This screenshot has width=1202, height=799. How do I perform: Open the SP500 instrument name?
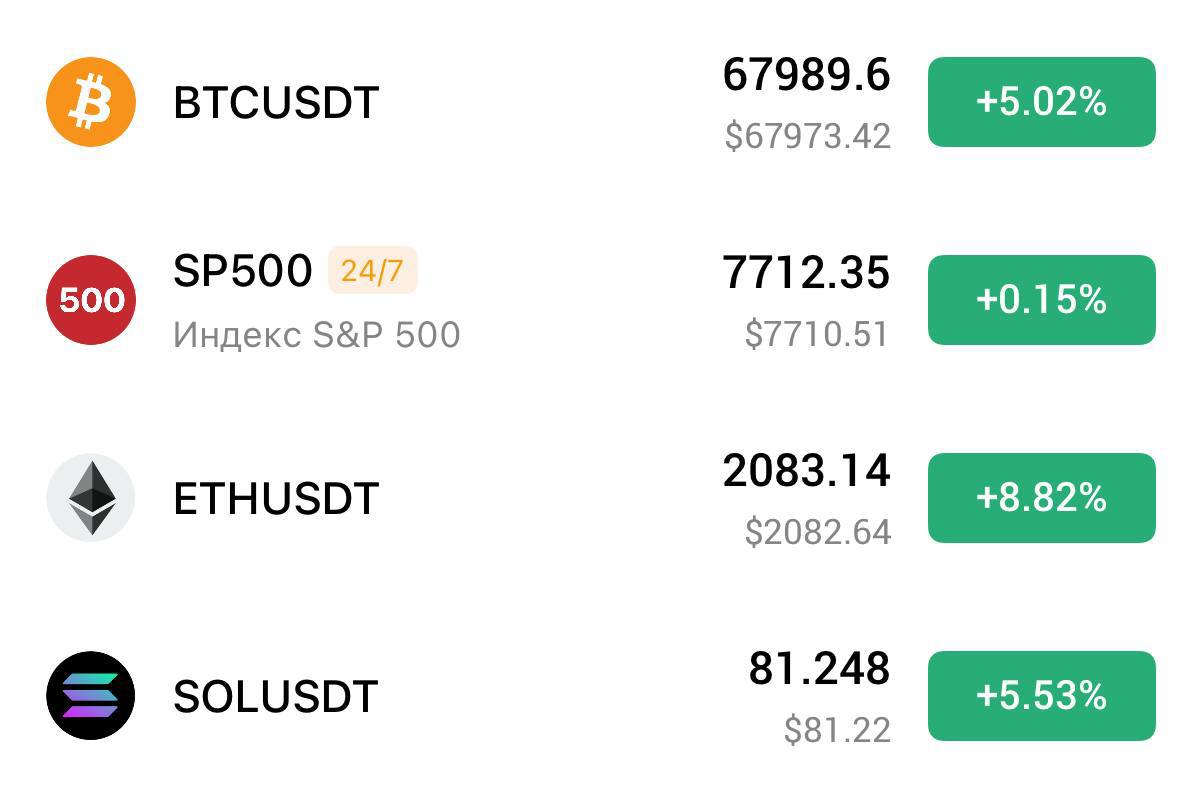tap(243, 271)
